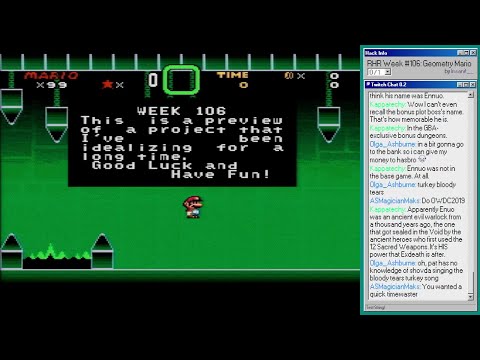Click 'Good Luck and' line in message box
The image size is (480, 360).
[x=165, y=165]
